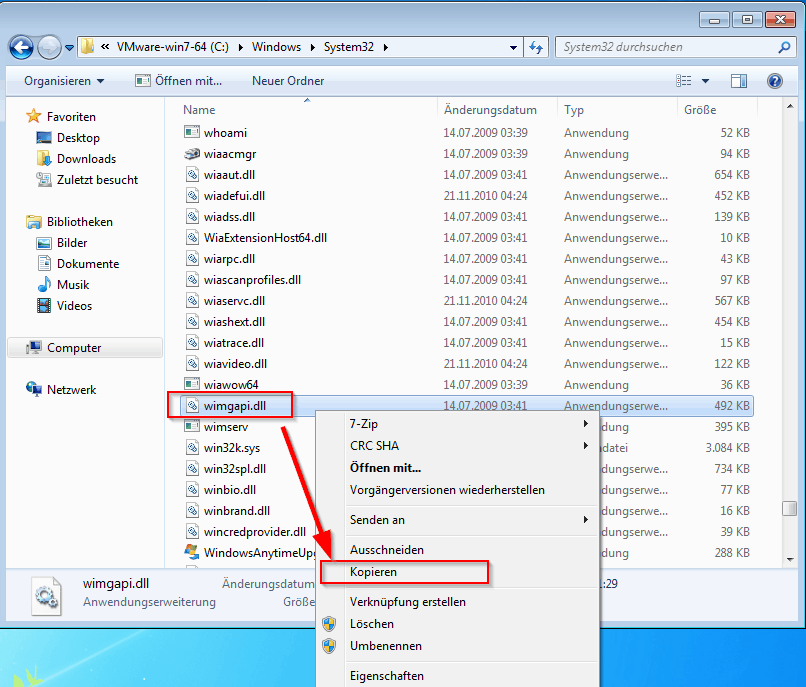This screenshot has height=687, width=806.
Task: Open recent locations arrow beside Forward
Action: [x=69, y=48]
